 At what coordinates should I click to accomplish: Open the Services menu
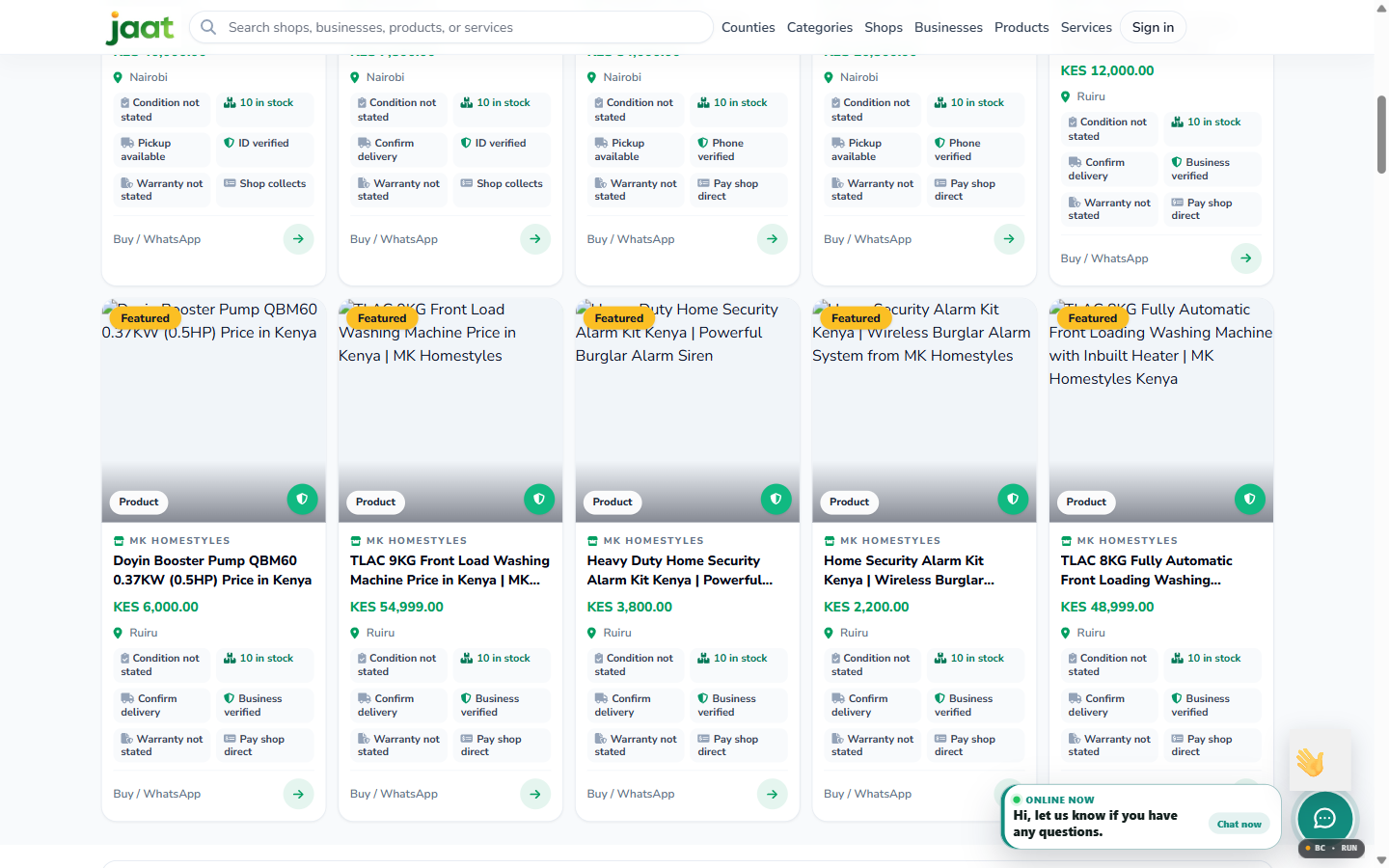coord(1086,27)
